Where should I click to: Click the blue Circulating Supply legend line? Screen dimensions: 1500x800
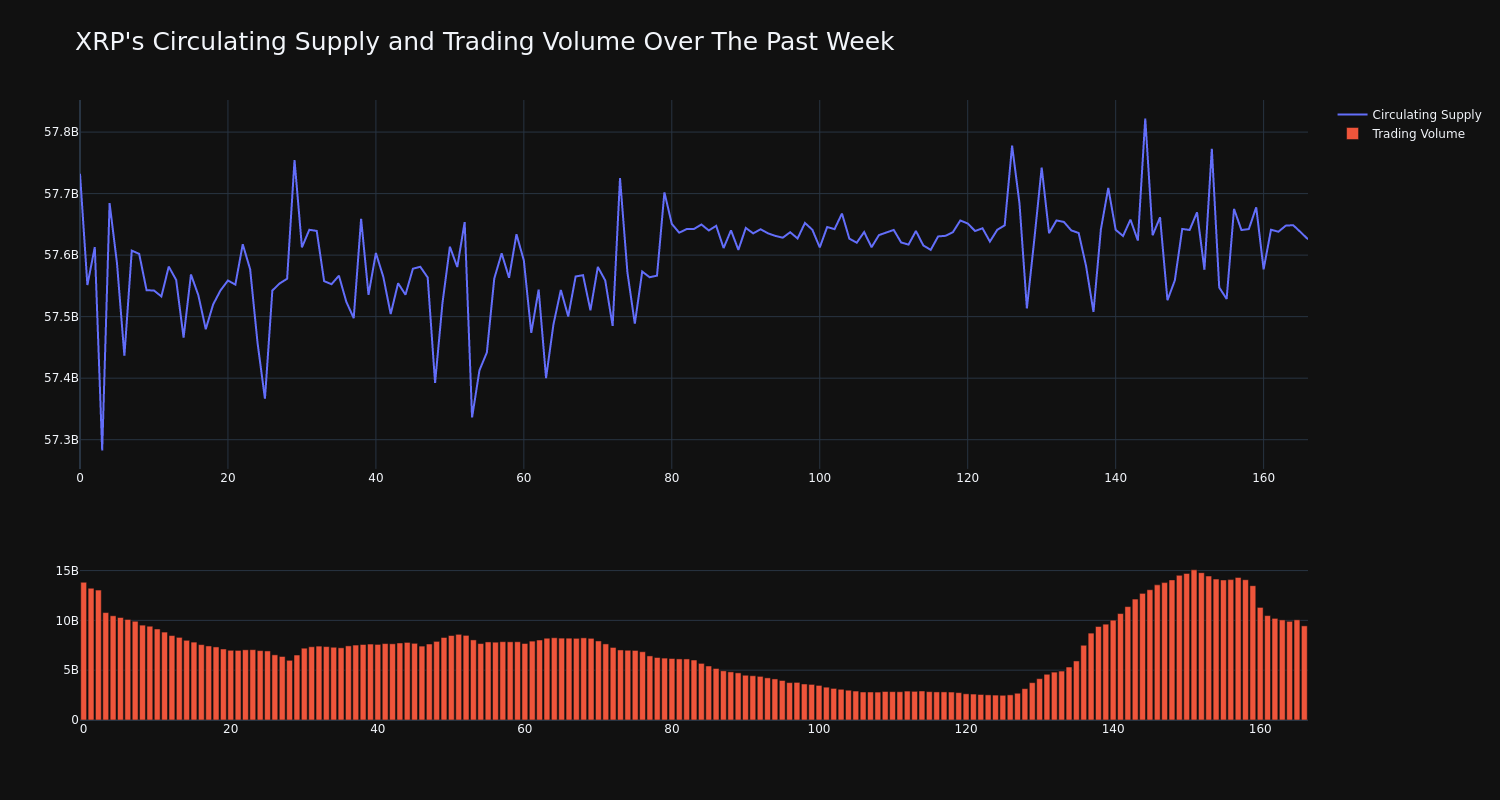(1352, 115)
